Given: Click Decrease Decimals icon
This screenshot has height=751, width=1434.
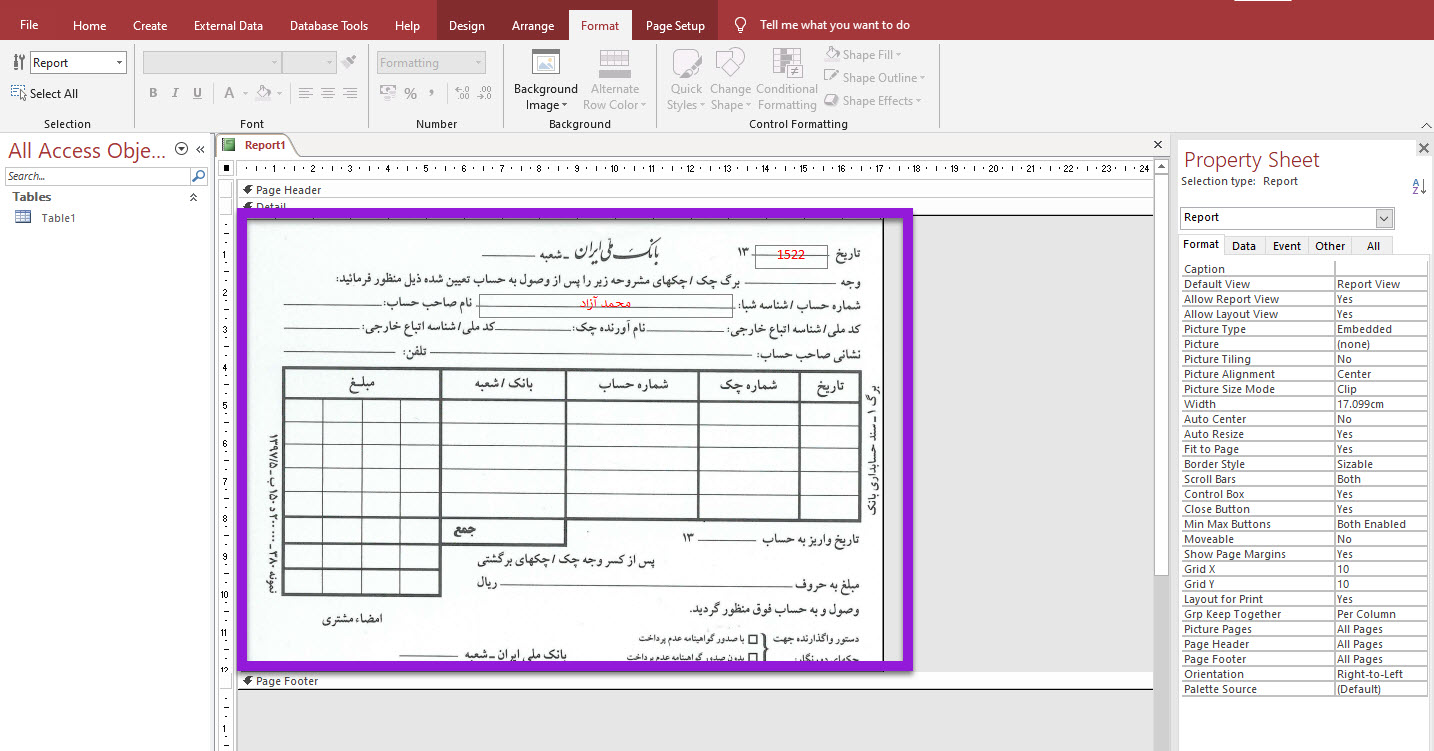Looking at the screenshot, I should point(485,93).
